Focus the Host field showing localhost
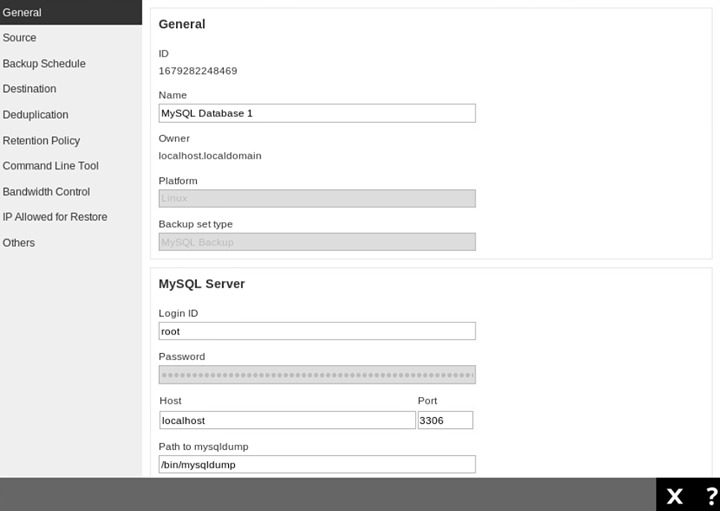720x511 pixels. coord(287,421)
